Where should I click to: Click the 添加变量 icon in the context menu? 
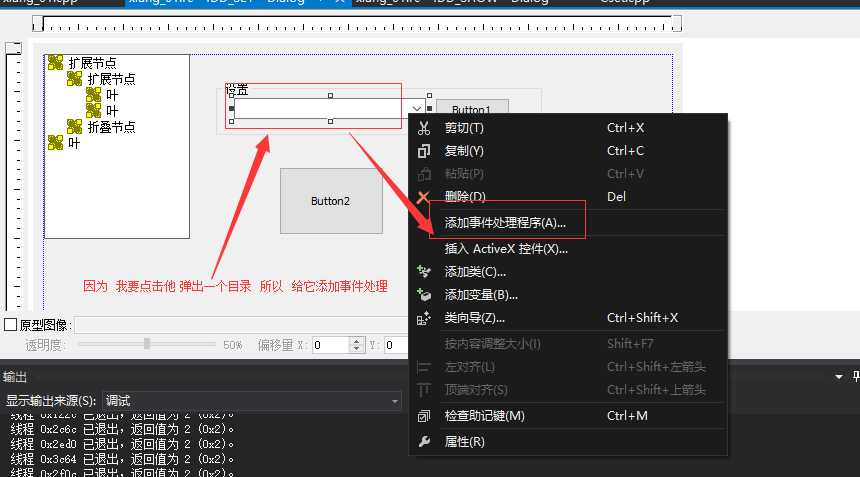[x=423, y=295]
